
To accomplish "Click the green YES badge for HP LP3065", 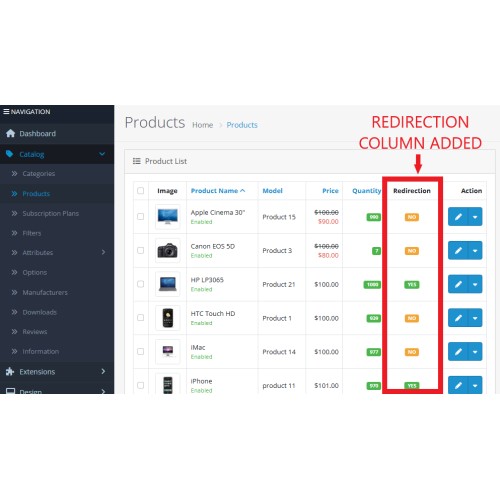I will pyautogui.click(x=412, y=284).
